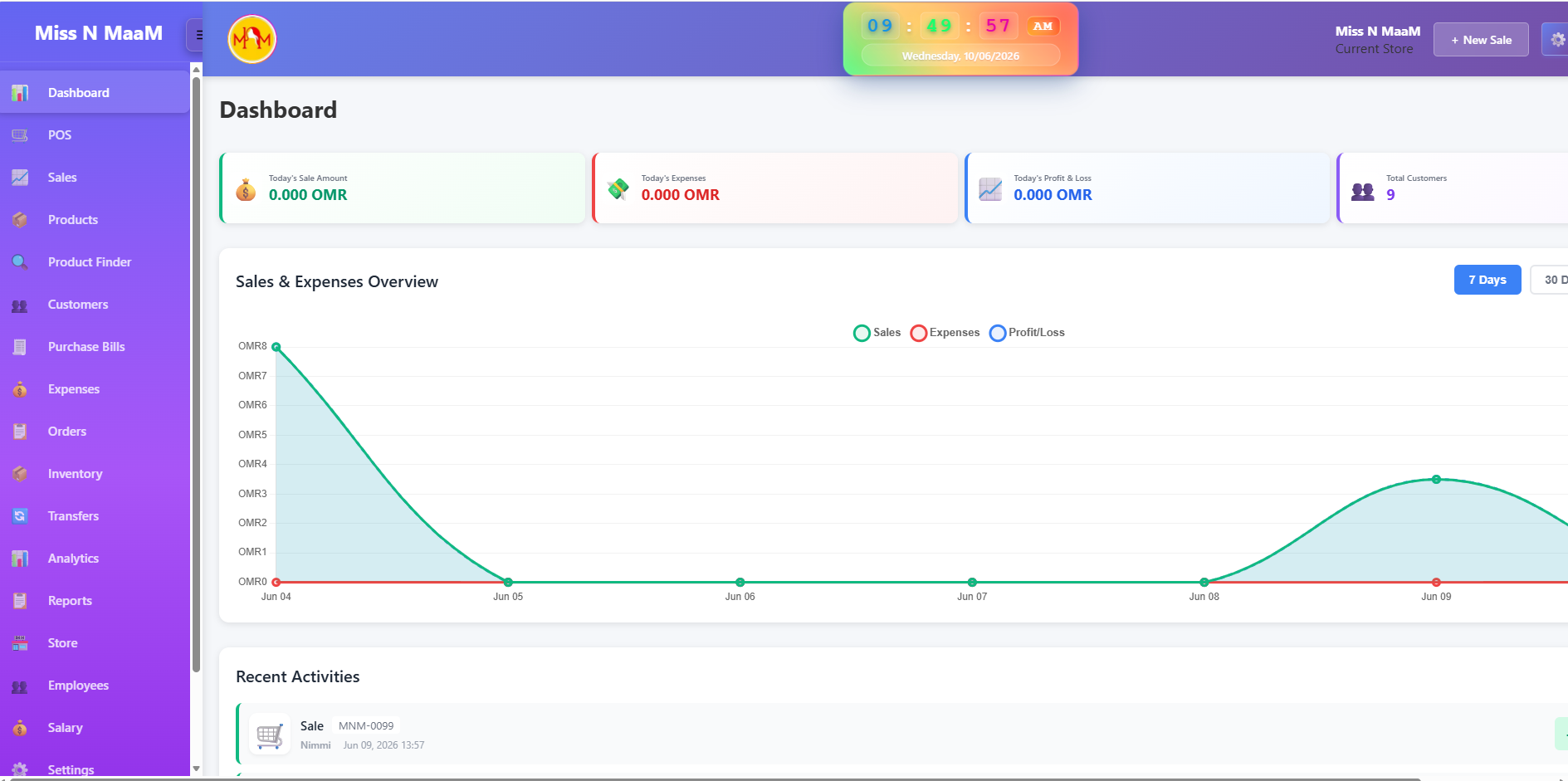Open the Inventory page link
Viewport: 1568px width, 781px height.
[95, 474]
